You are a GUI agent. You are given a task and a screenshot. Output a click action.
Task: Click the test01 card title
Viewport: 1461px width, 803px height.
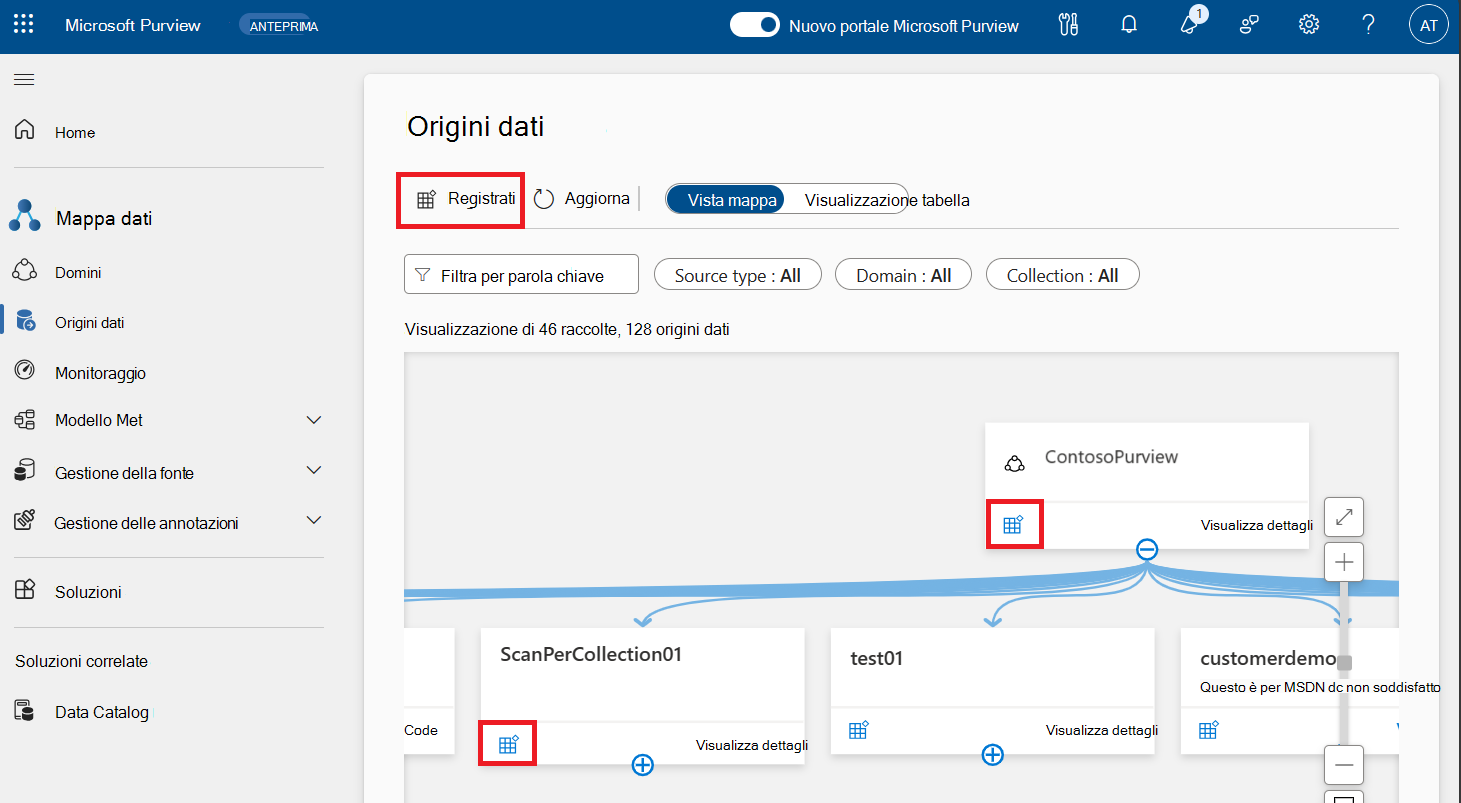point(877,658)
